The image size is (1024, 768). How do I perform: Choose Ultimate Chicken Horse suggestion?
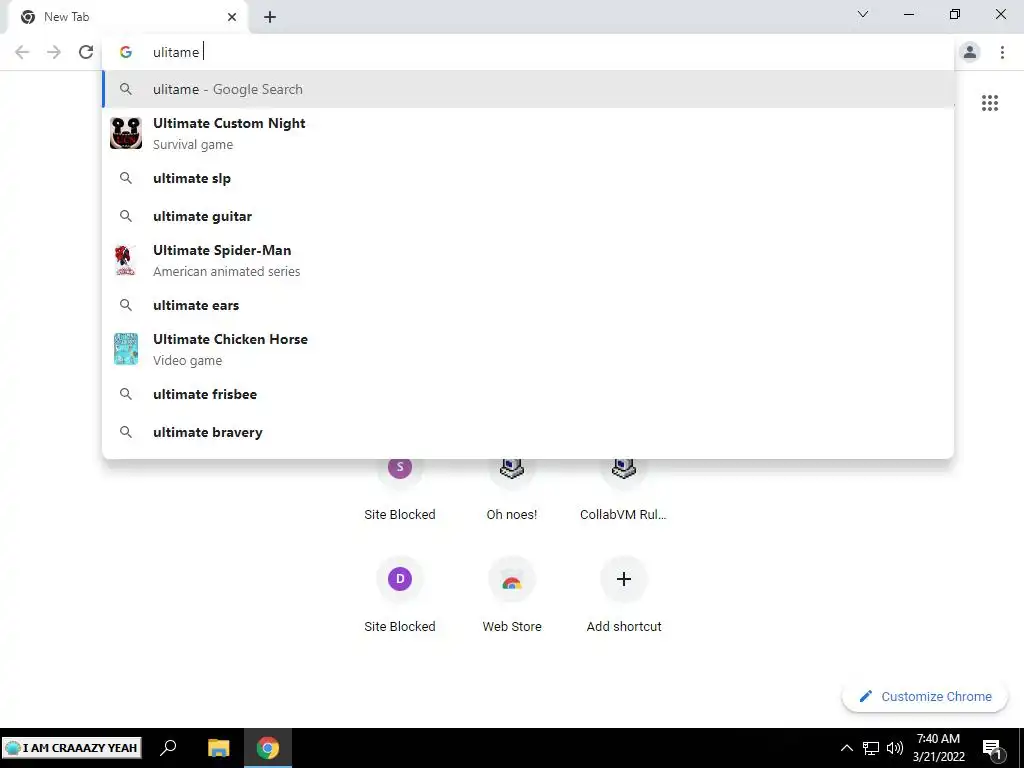528,349
